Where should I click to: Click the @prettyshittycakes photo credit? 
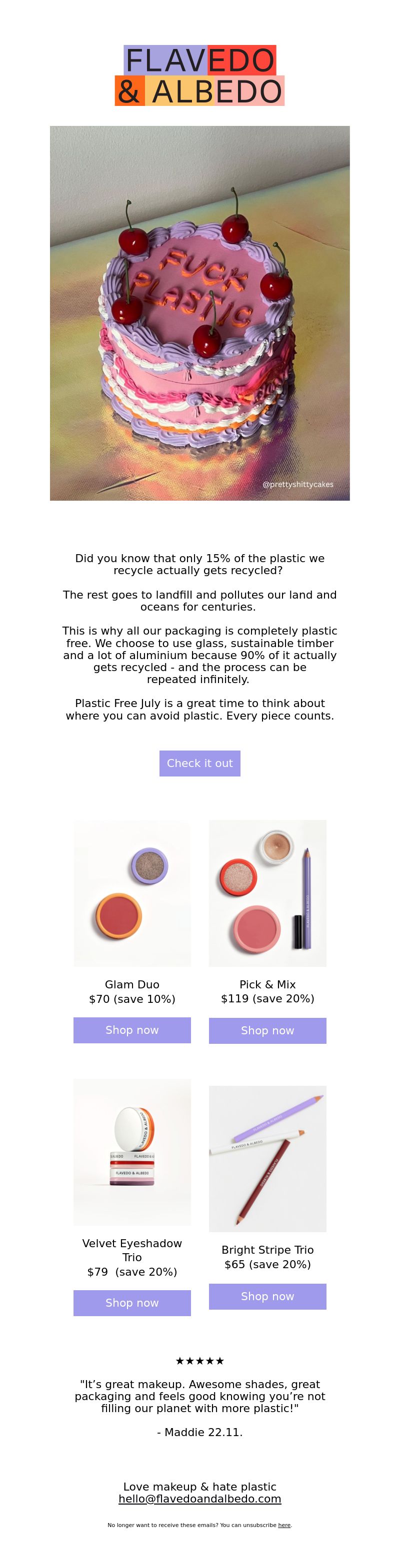pyautogui.click(x=297, y=485)
